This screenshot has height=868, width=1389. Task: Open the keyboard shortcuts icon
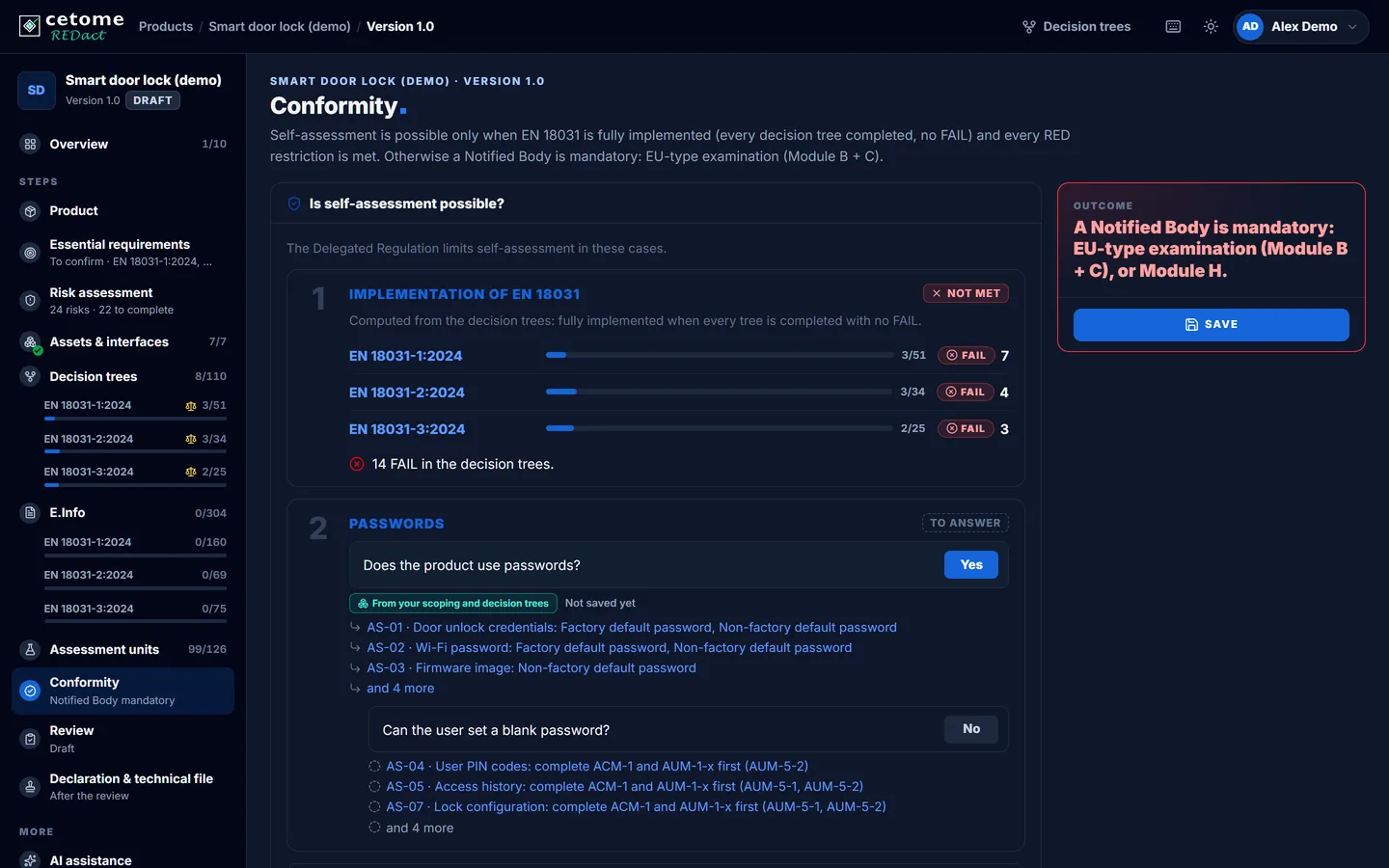[1173, 27]
